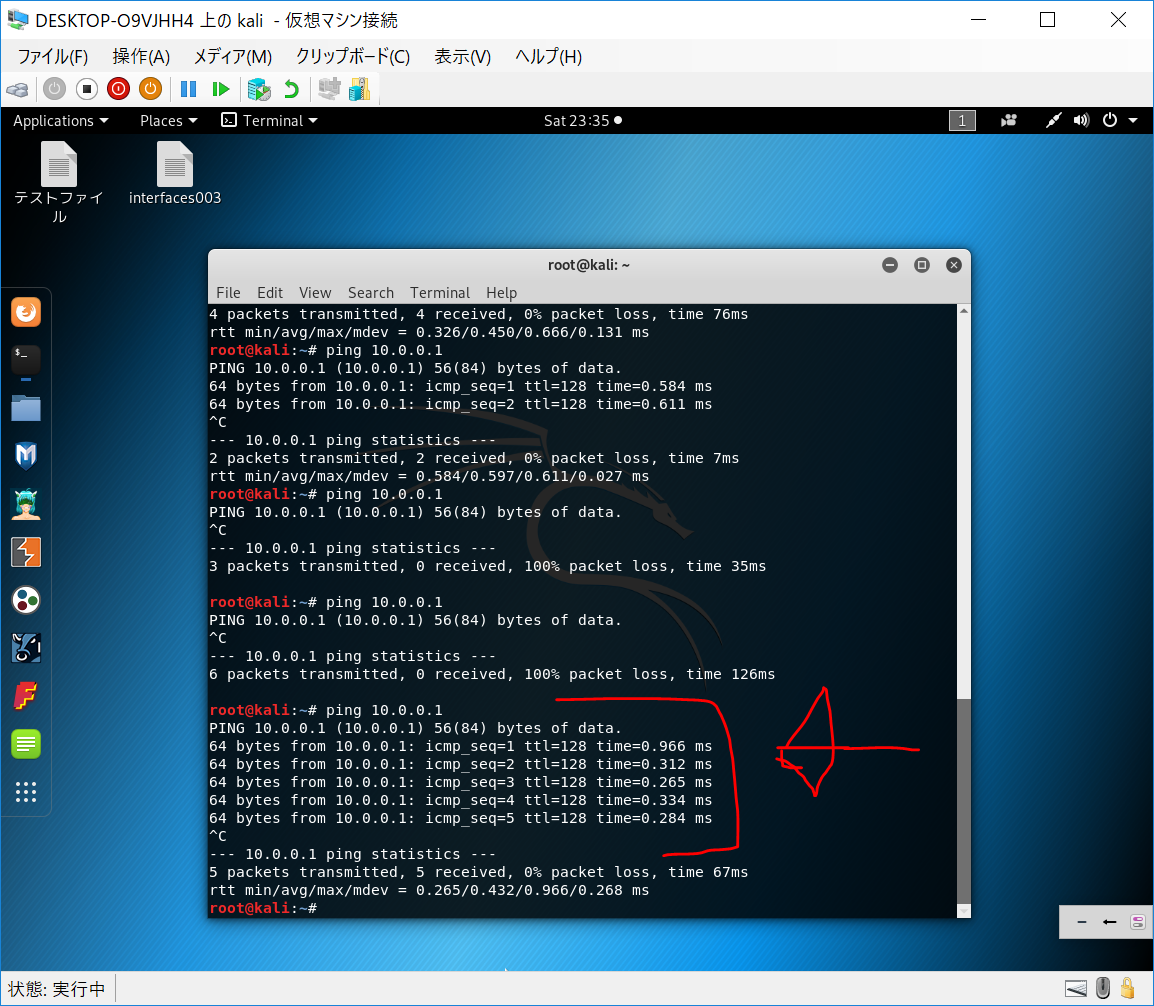This screenshot has height=1006, width=1154.
Task: Show all applications grid in dock
Action: [26, 792]
